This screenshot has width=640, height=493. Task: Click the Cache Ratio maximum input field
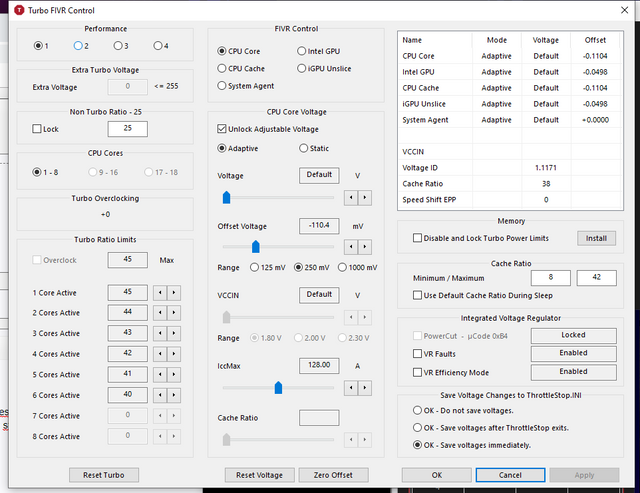tap(598, 277)
